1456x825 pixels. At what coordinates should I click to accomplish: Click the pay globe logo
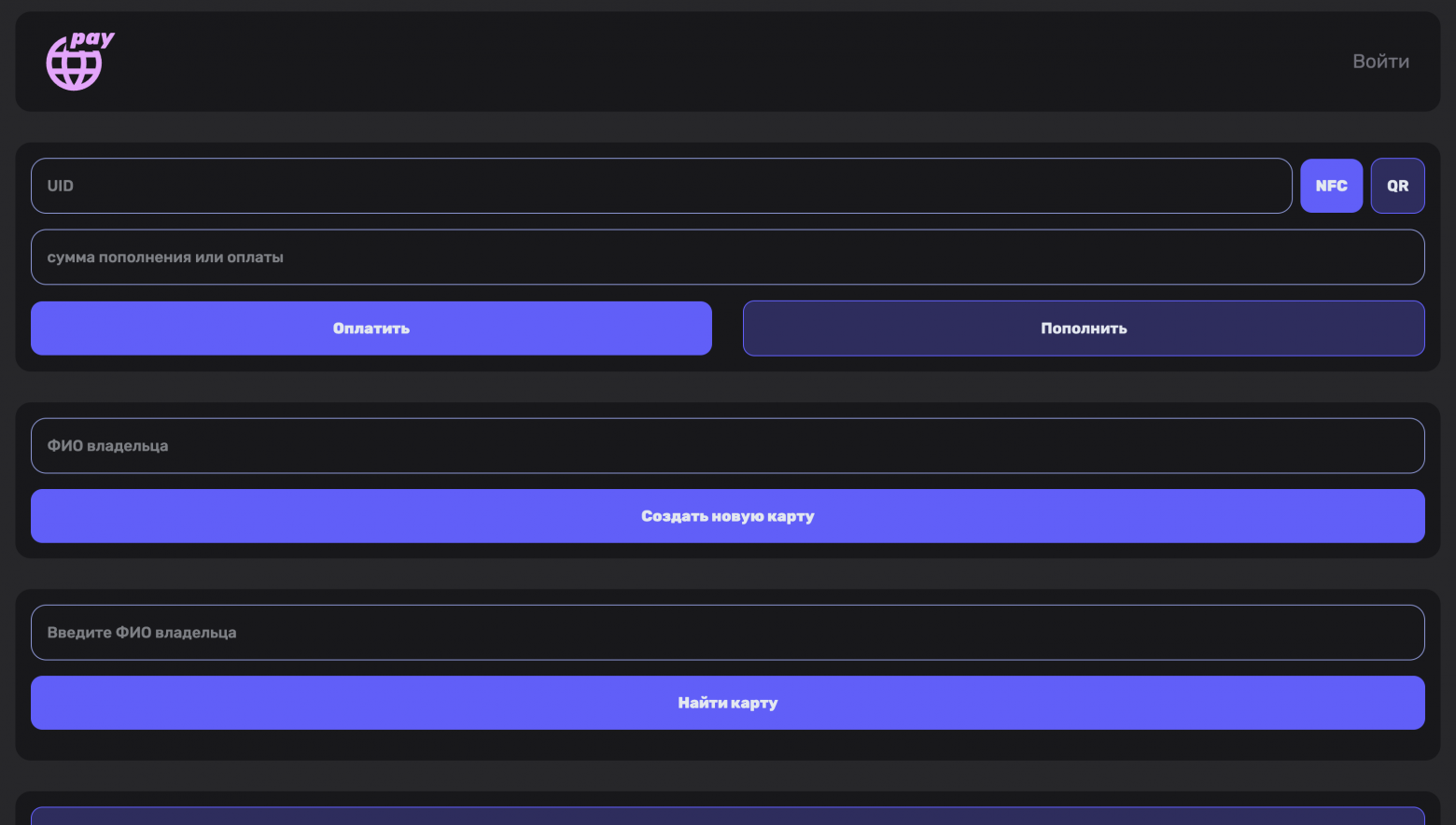tap(80, 62)
